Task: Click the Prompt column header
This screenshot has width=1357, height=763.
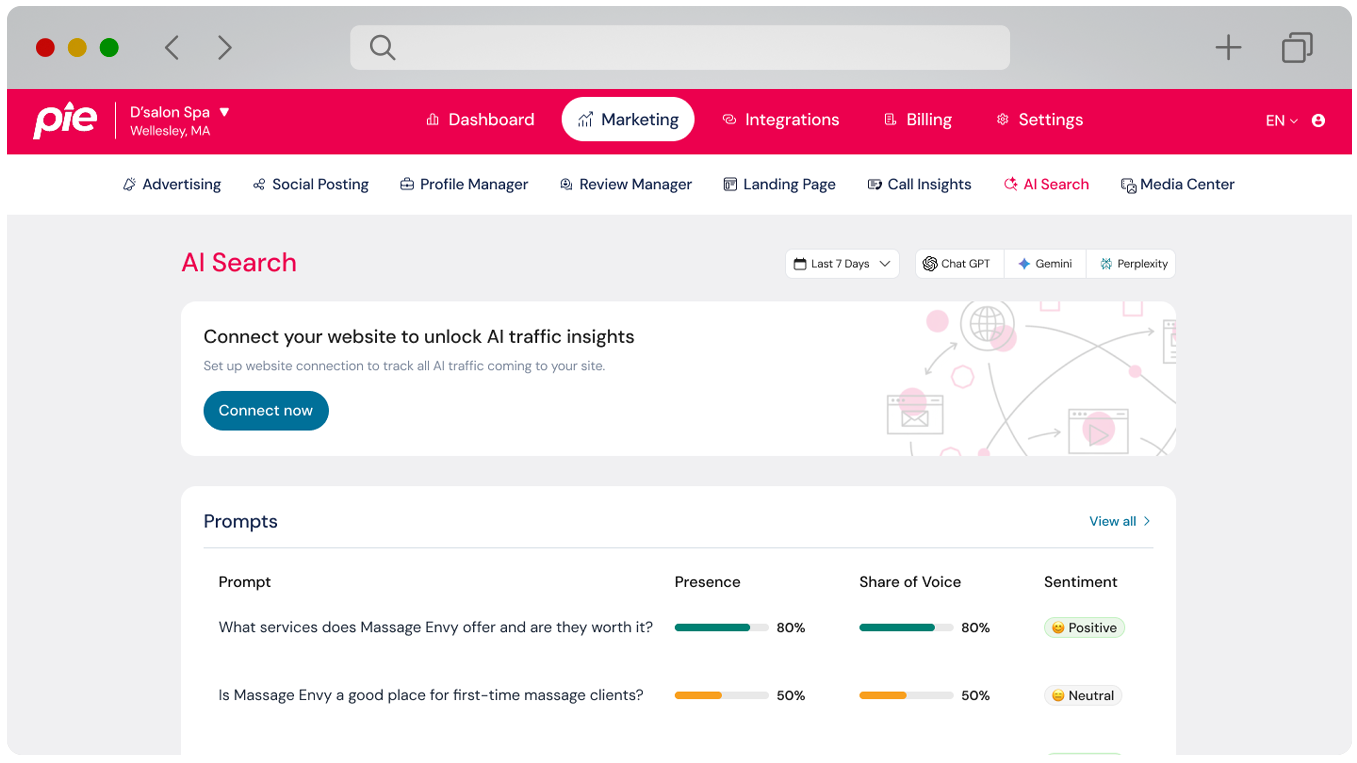Action: [245, 582]
